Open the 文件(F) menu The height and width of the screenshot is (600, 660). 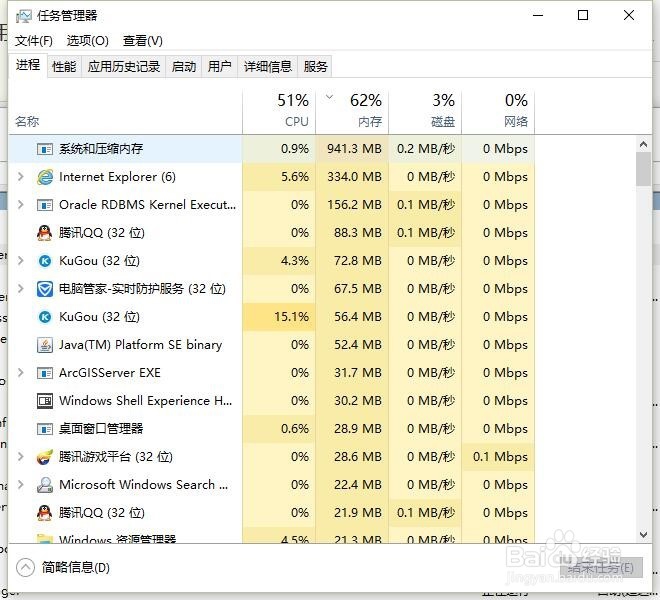pyautogui.click(x=34, y=41)
